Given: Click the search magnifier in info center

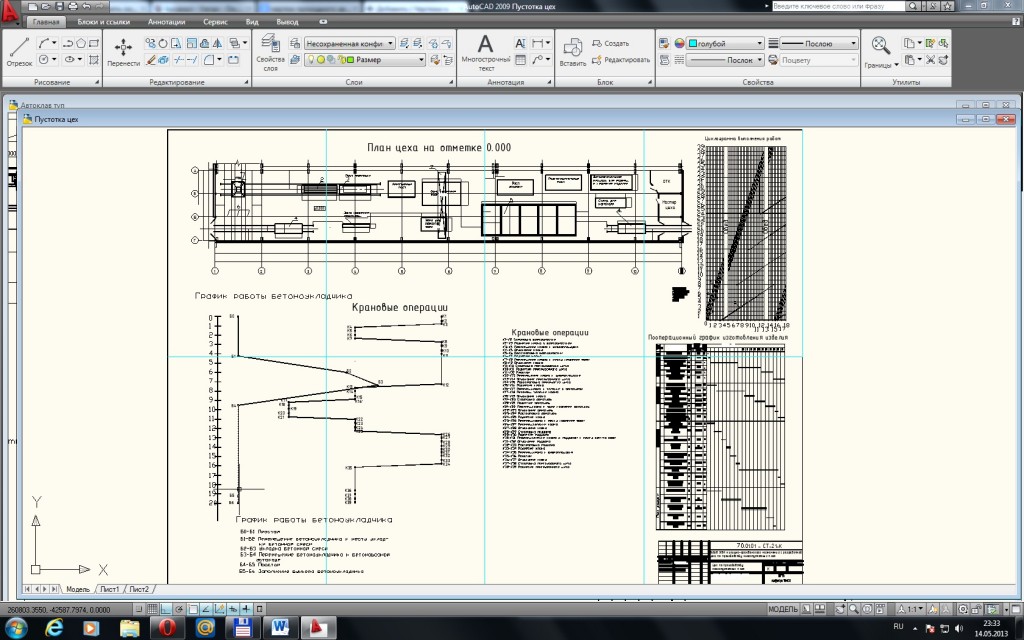Looking at the screenshot, I should click(x=912, y=6).
